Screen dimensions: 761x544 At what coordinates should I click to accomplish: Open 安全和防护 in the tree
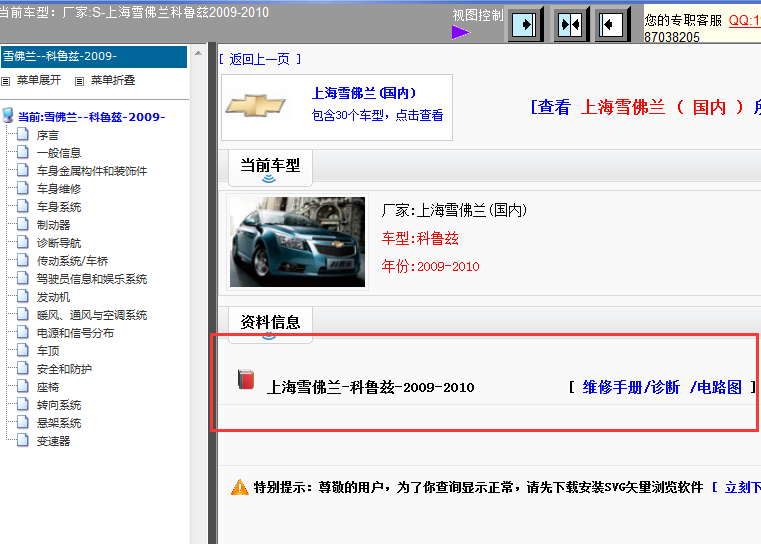(64, 369)
